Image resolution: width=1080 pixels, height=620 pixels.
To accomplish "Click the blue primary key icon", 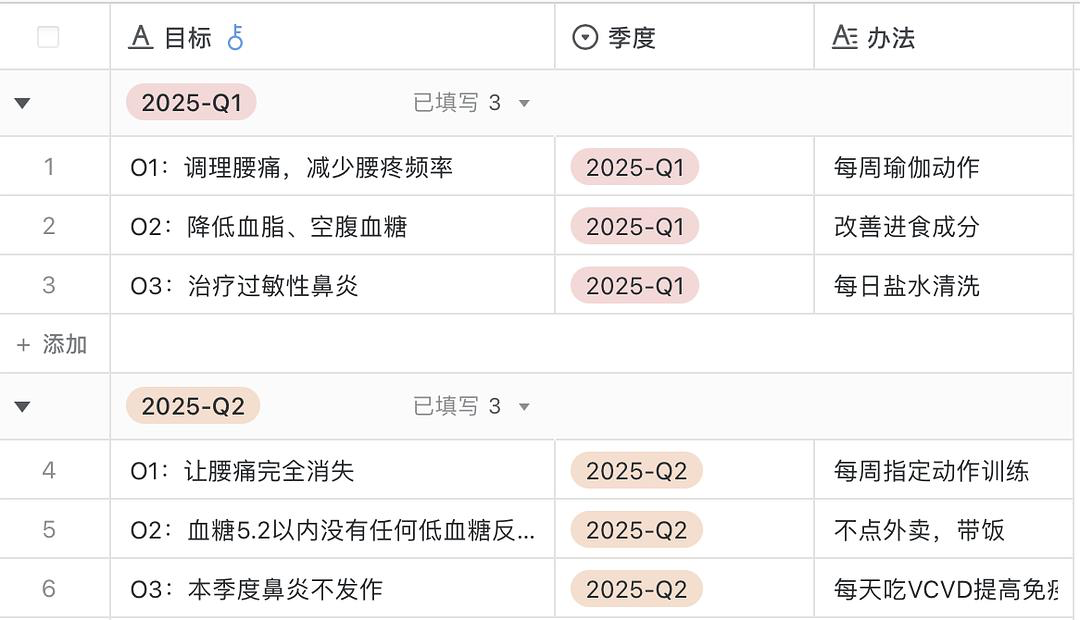I will pos(236,37).
